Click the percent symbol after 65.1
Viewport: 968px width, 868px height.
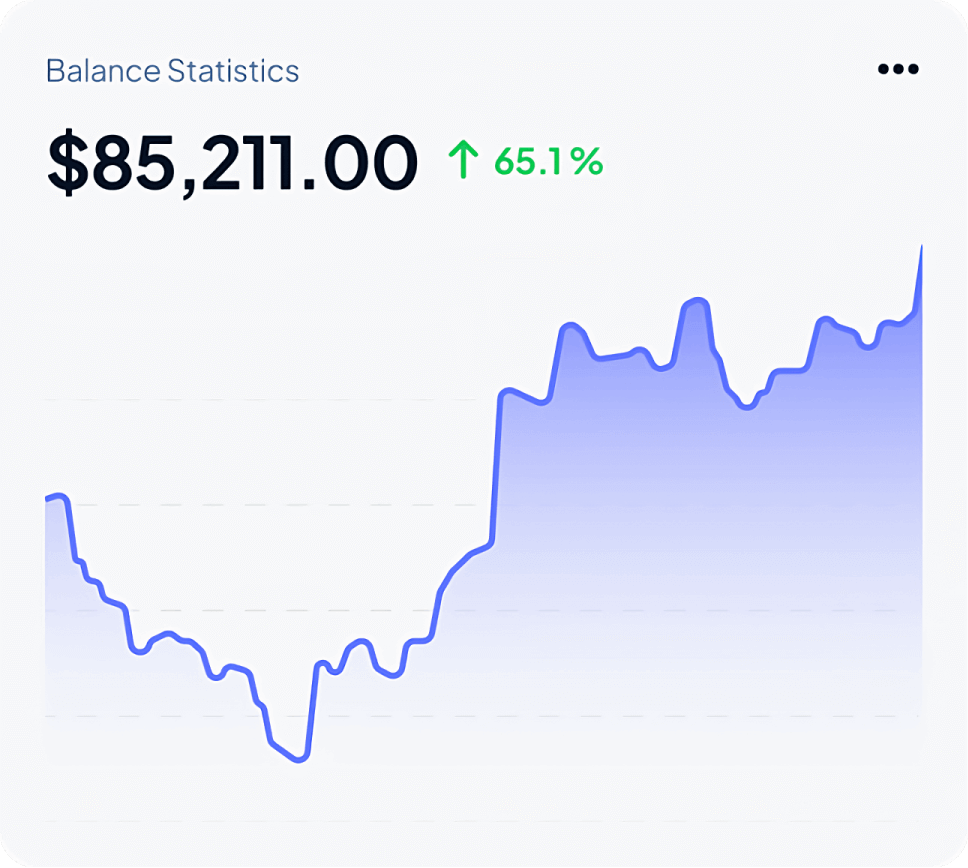click(x=587, y=160)
